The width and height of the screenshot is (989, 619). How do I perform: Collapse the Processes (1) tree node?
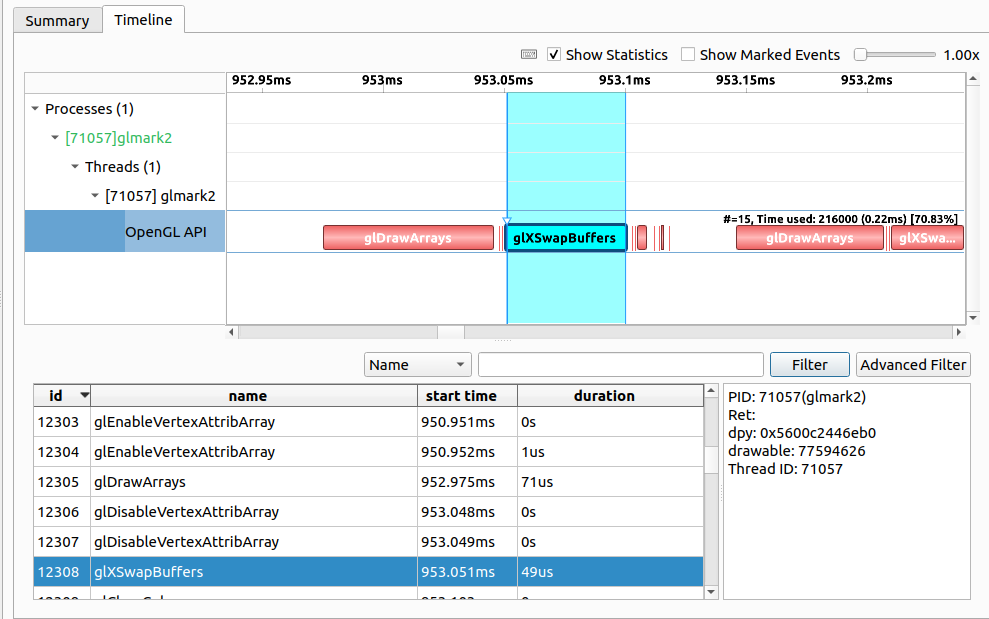[x=36, y=109]
